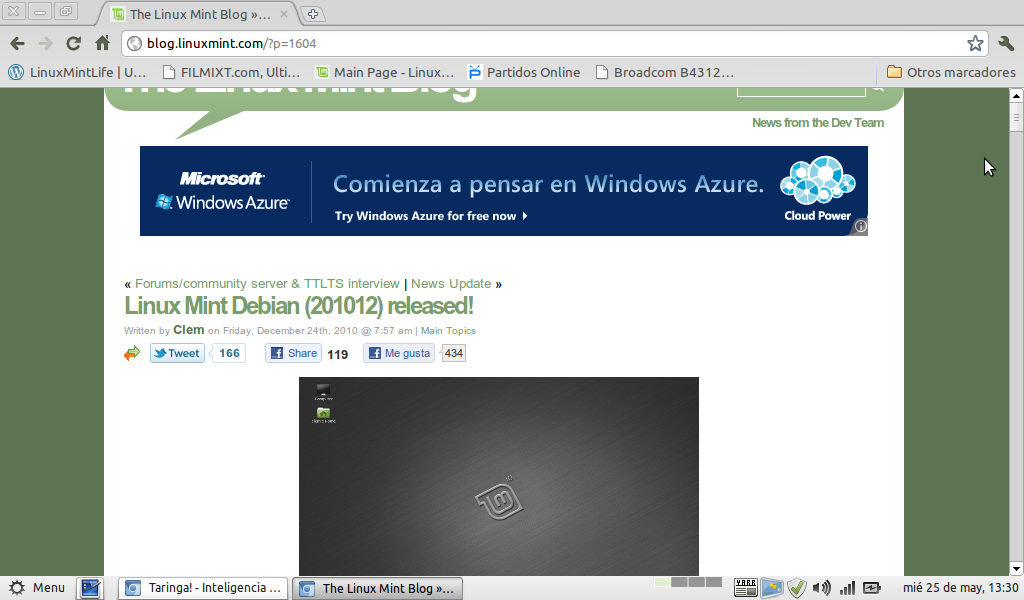Click the forward navigation arrow
Screen dimensions: 1024x600
[45, 44]
